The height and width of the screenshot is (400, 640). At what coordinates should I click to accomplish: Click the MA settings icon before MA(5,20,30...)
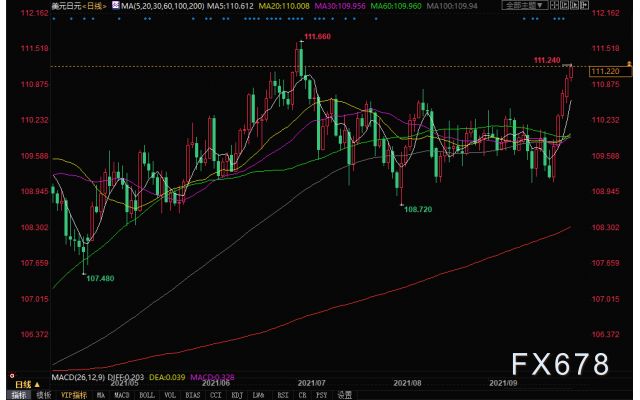pos(110,6)
